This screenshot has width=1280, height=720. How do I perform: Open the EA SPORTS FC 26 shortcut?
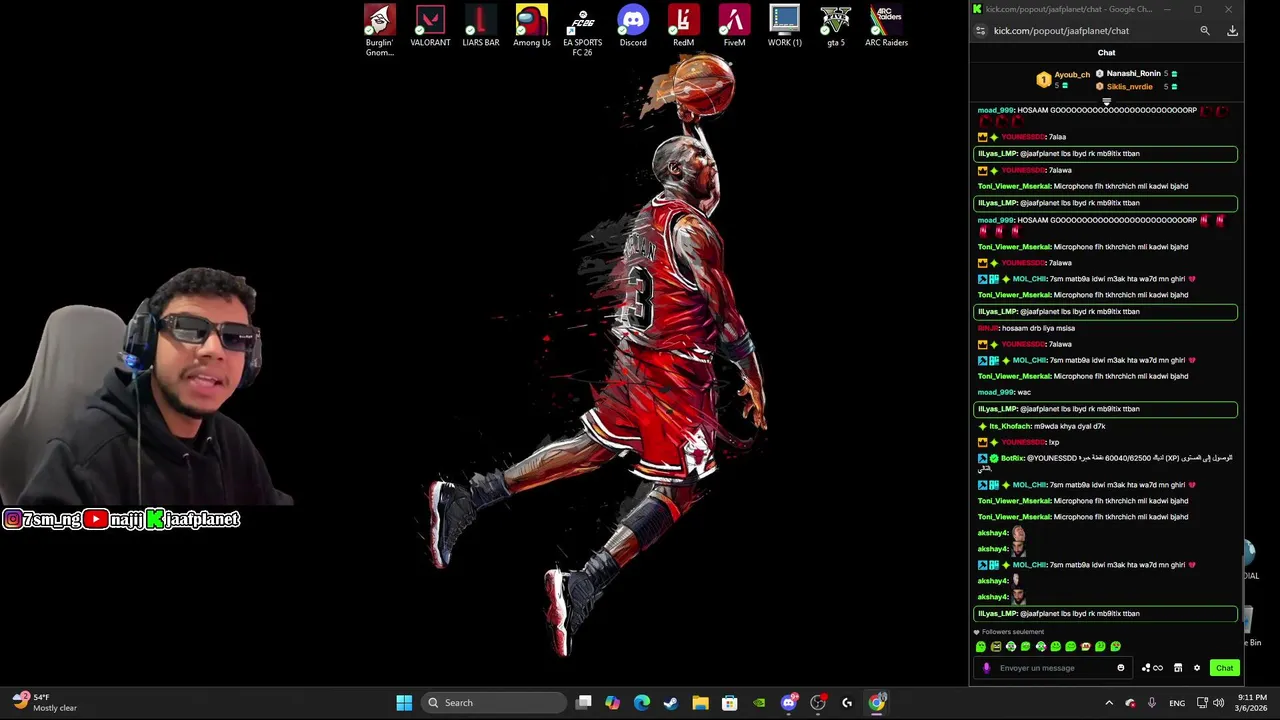(582, 30)
